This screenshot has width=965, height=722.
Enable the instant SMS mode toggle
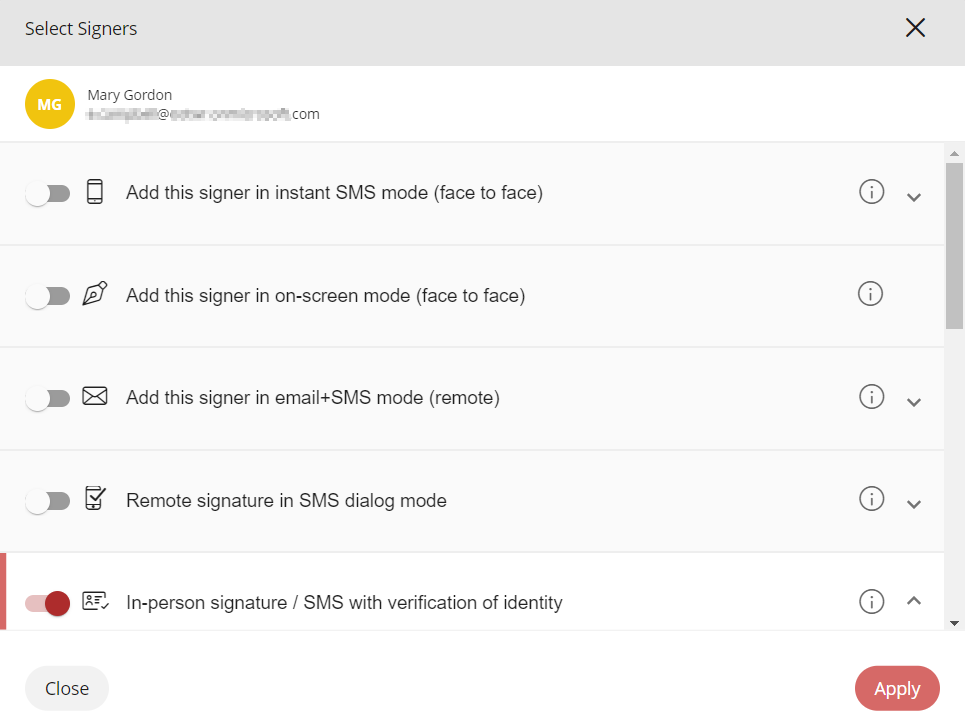pos(48,193)
